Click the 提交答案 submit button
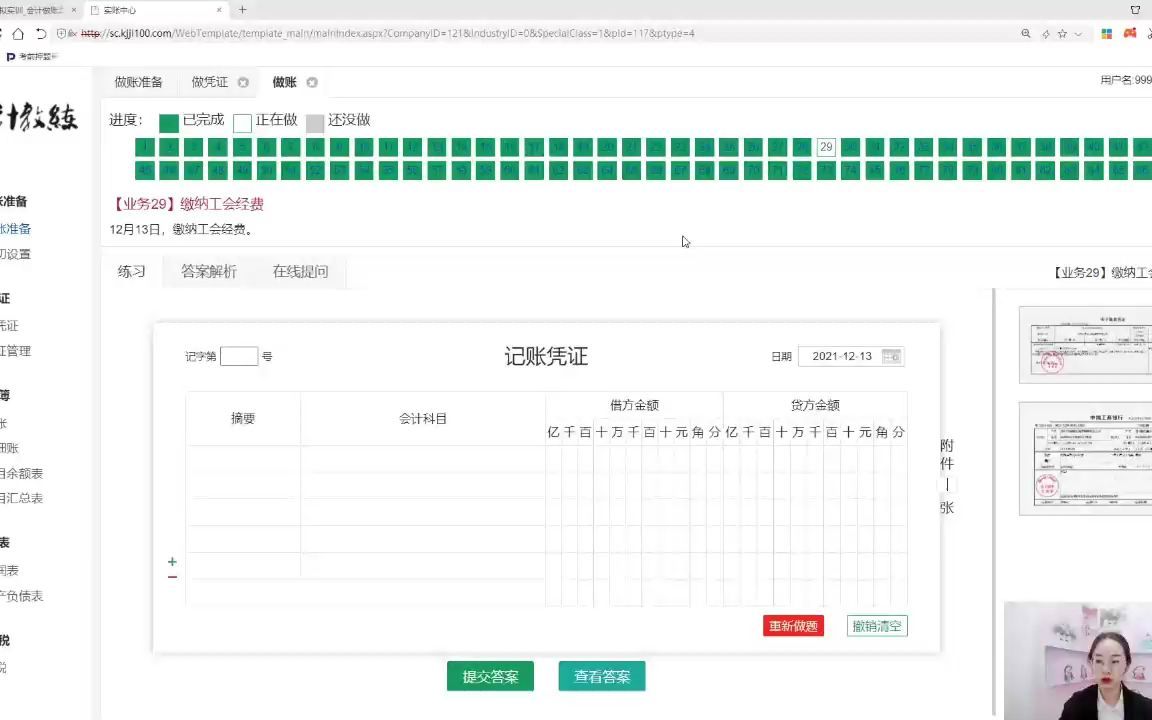Viewport: 1152px width, 720px height. coord(490,676)
